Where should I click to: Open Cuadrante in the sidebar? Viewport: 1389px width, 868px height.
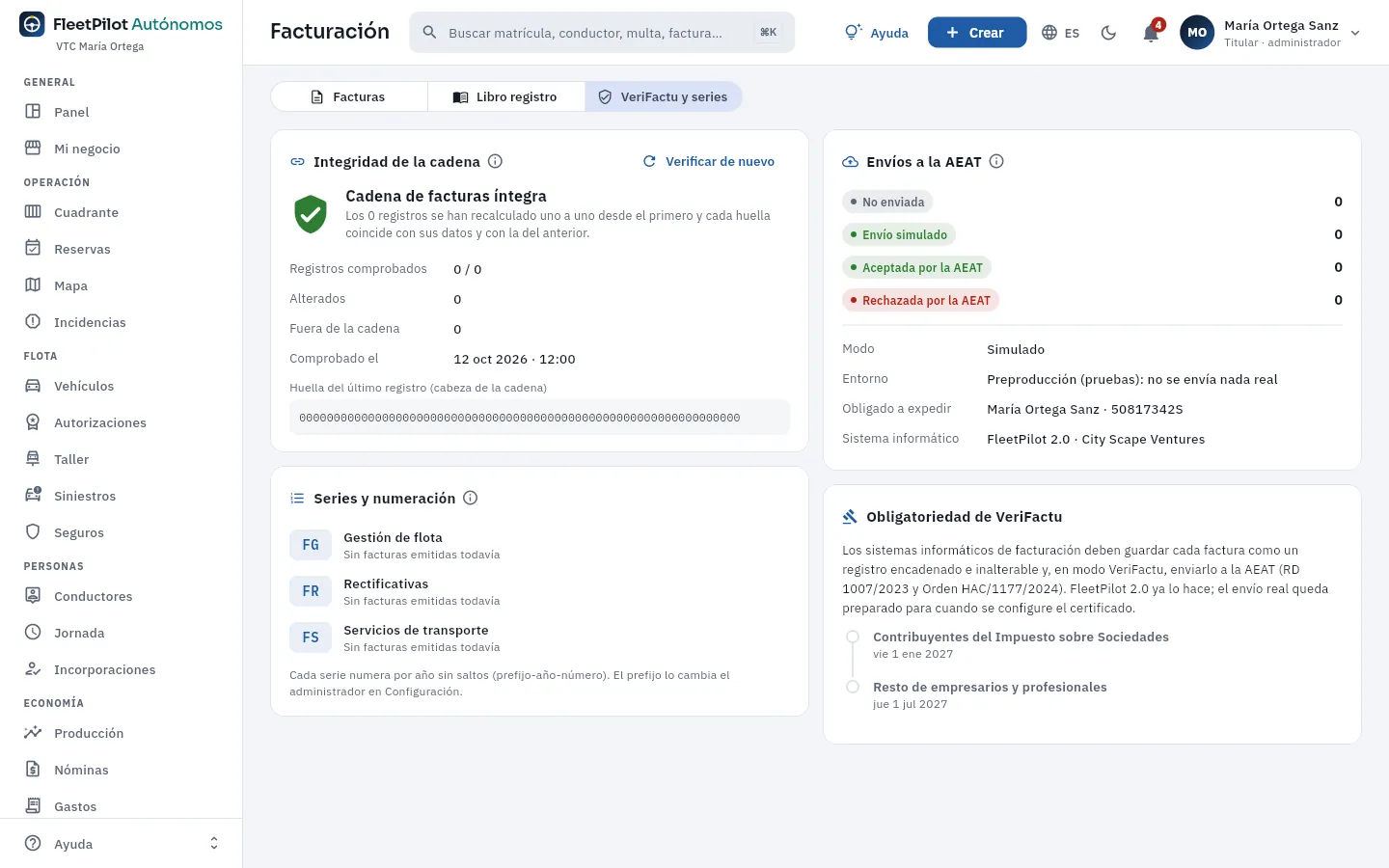tap(121, 212)
